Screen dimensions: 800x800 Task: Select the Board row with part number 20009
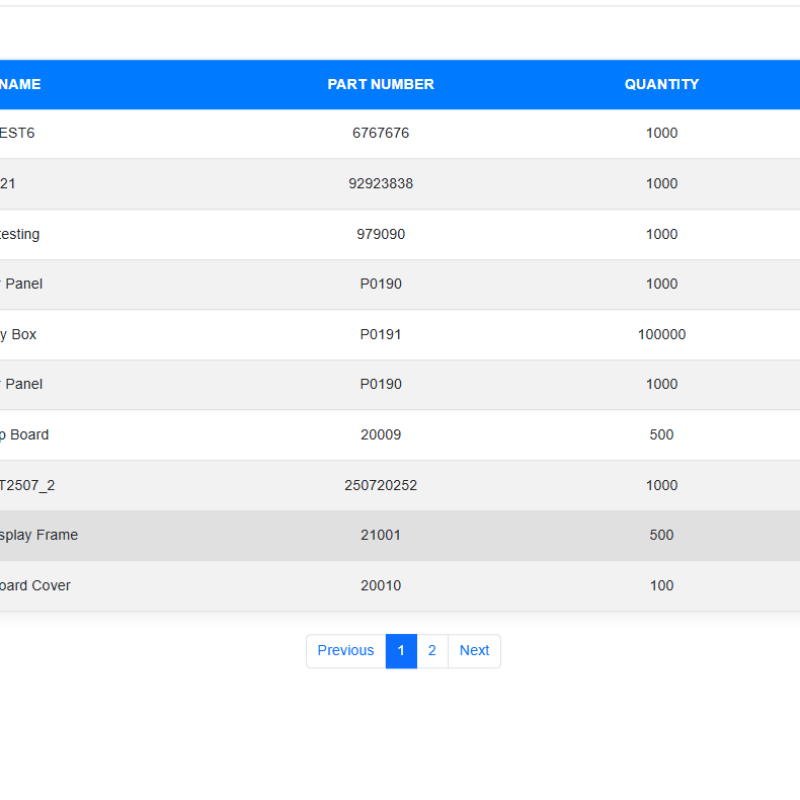[x=381, y=434]
